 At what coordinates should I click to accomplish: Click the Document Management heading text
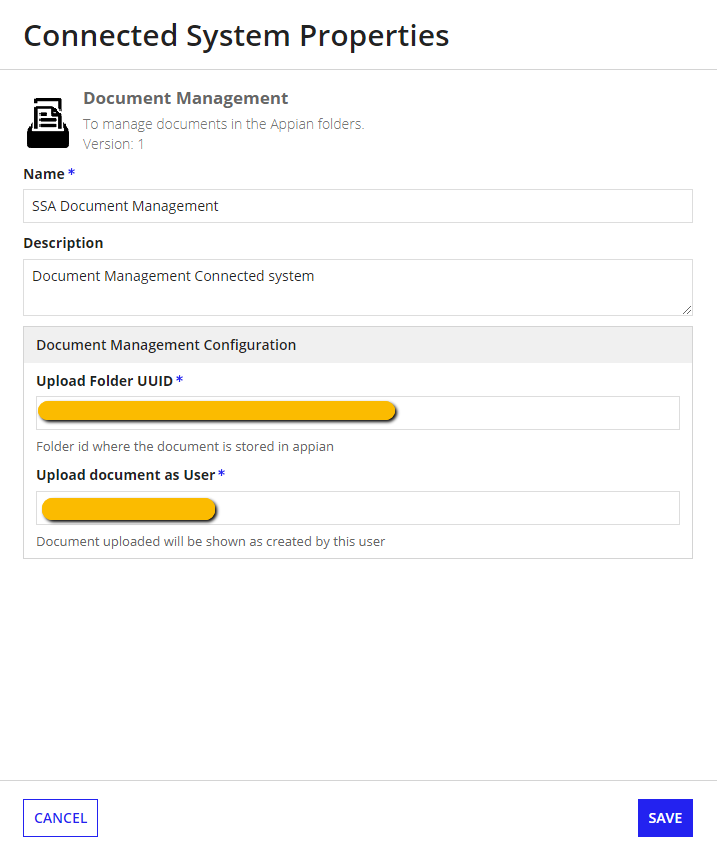pos(185,98)
